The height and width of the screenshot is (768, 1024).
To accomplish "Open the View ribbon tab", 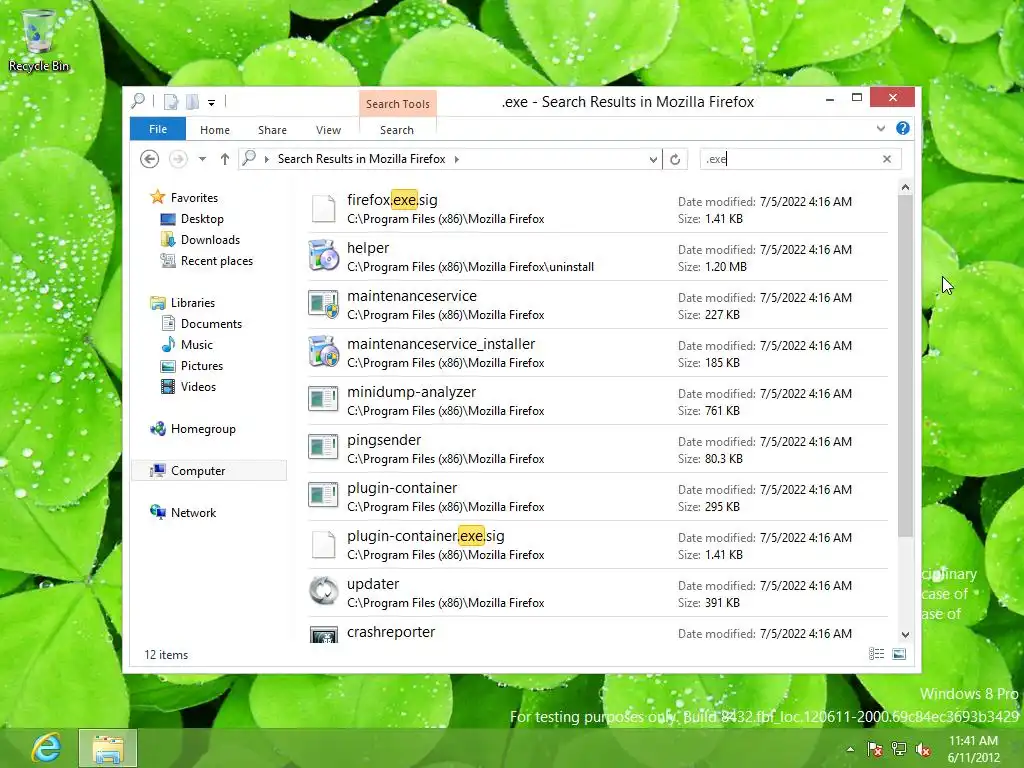I will point(328,130).
